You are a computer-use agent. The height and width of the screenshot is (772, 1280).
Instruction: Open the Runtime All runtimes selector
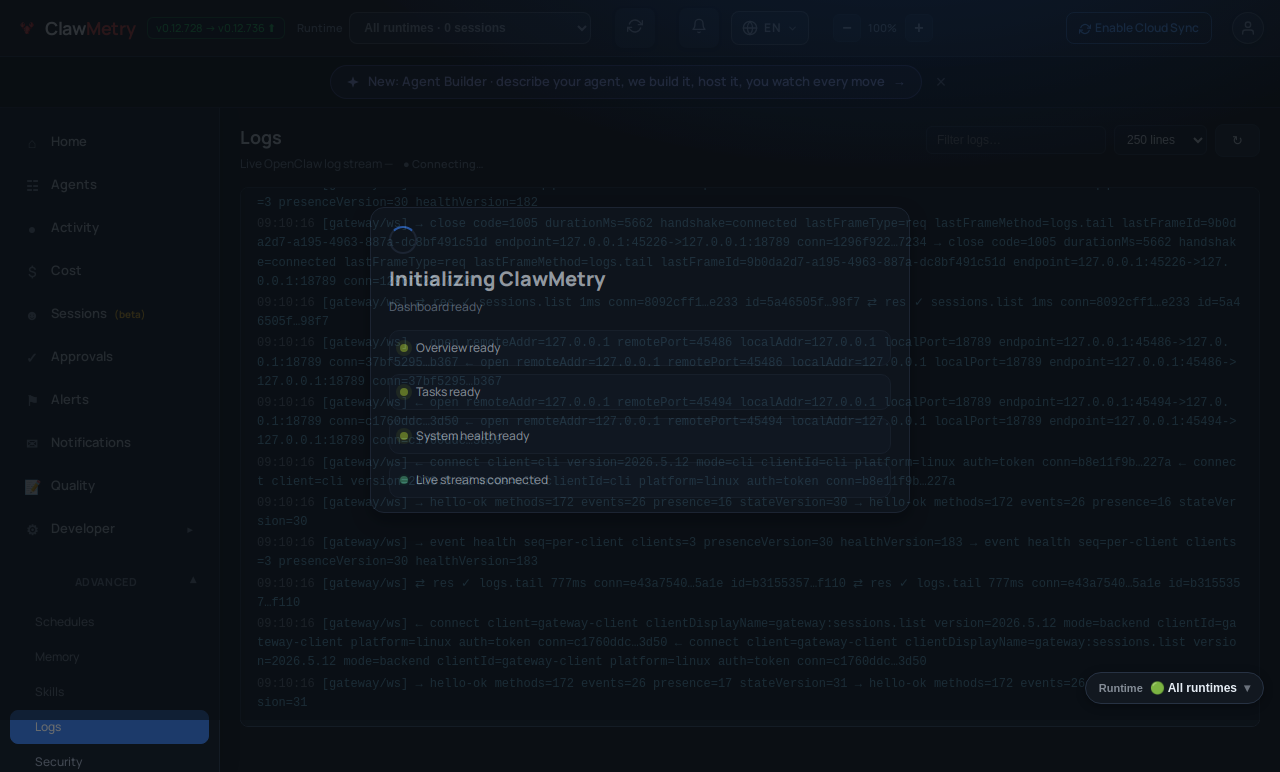click(1174, 688)
